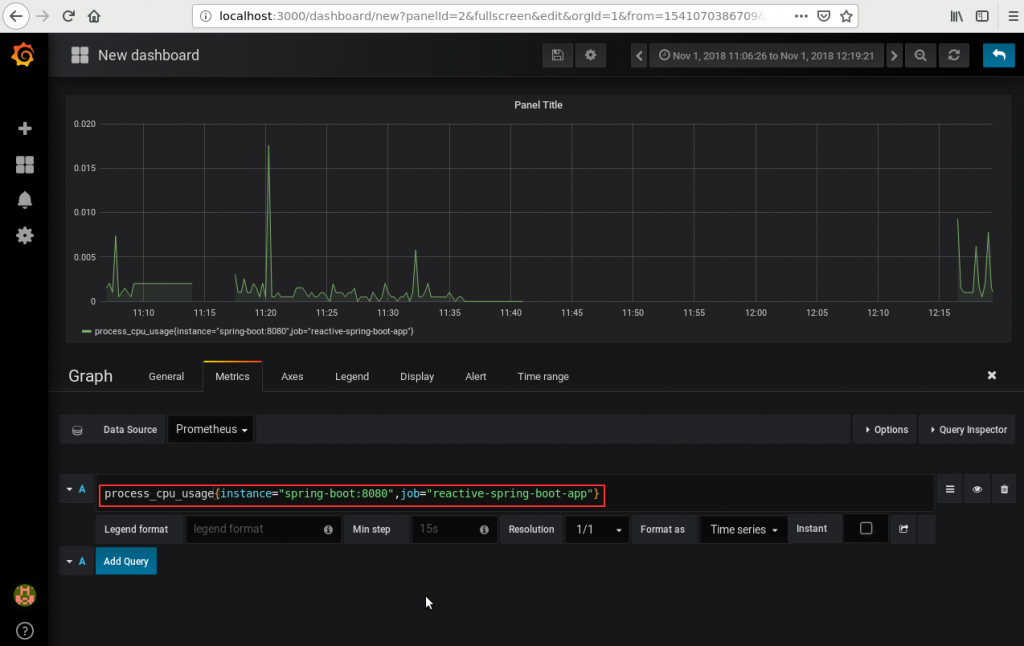Open the Configuration gear in sidebar
This screenshot has width=1024, height=646.
tap(25, 236)
